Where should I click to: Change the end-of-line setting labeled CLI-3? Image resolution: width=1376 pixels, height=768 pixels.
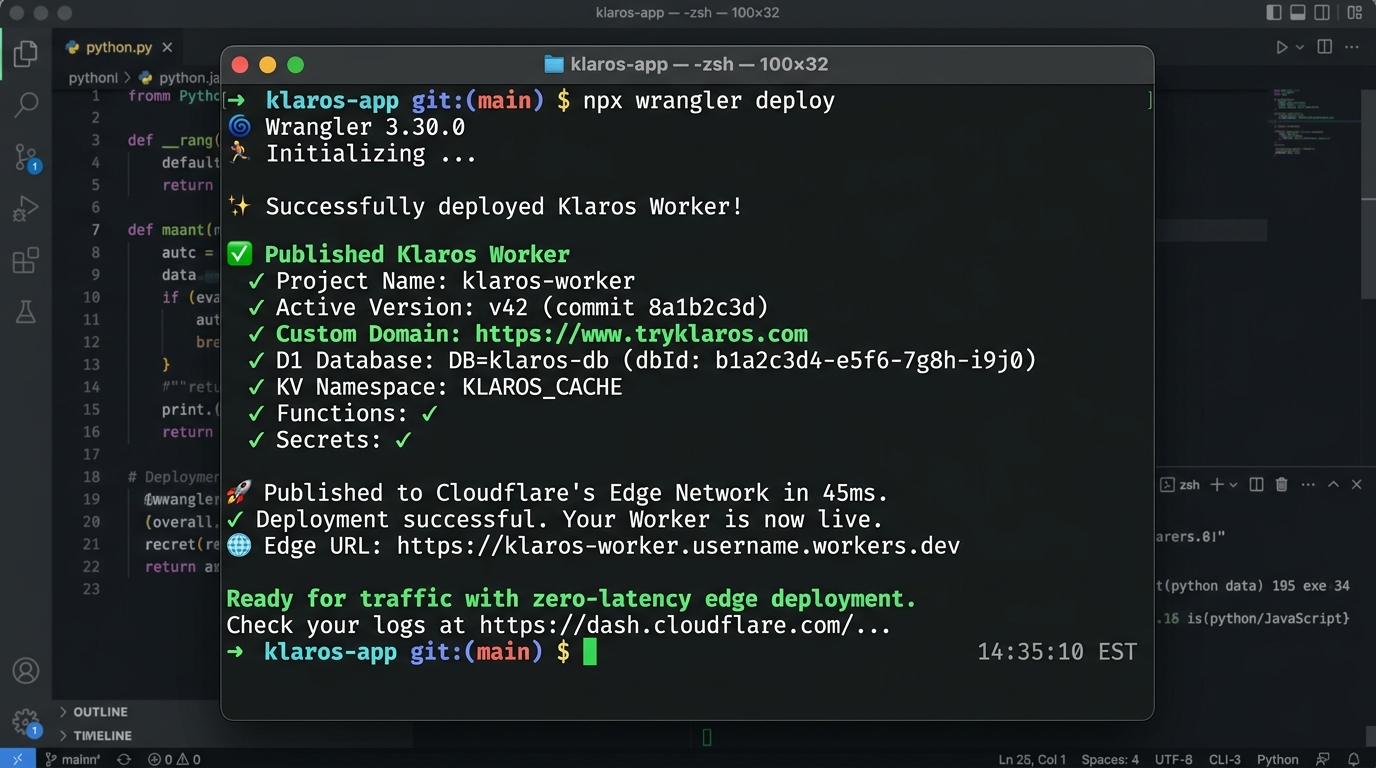1225,759
